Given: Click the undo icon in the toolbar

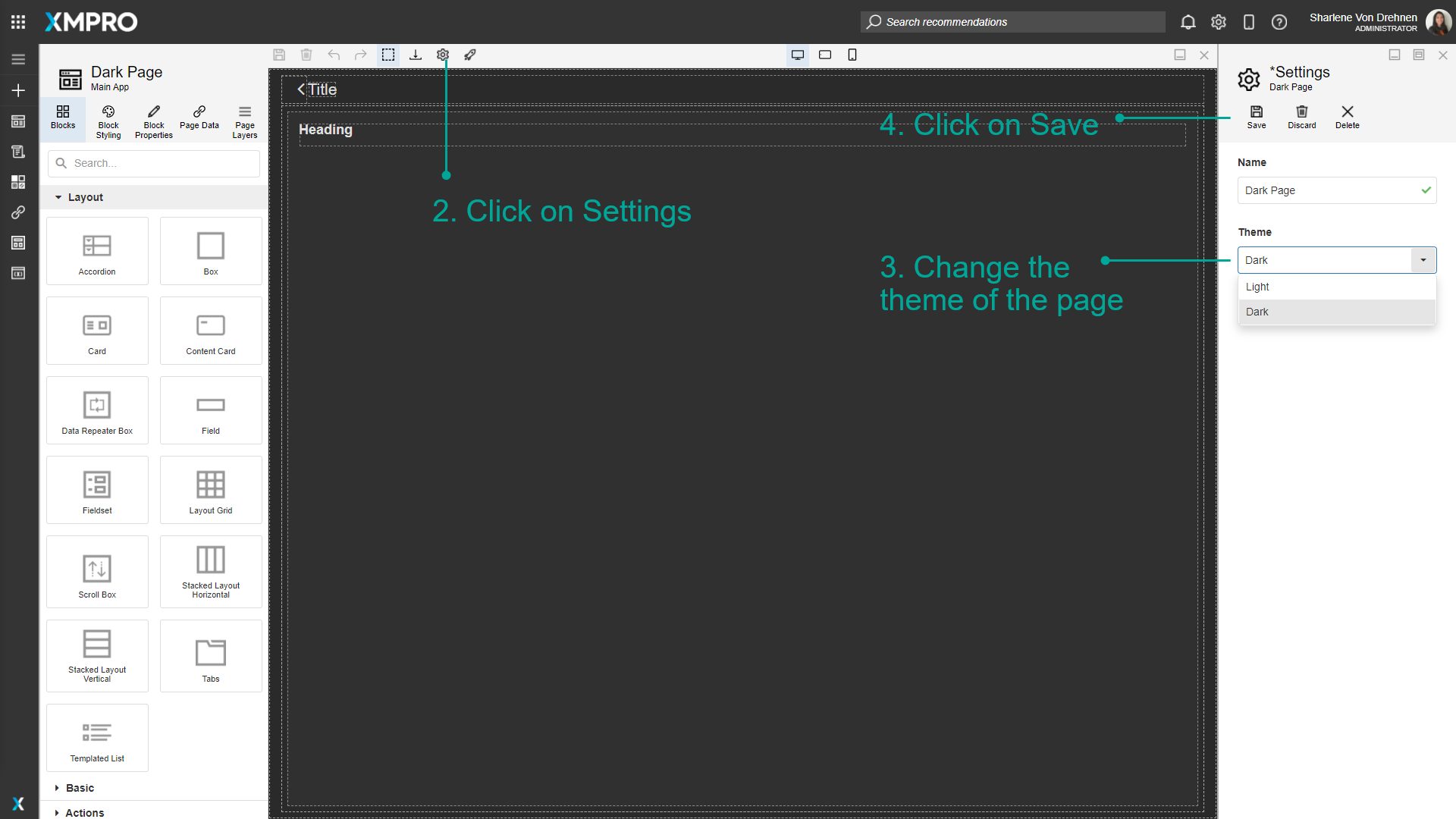Looking at the screenshot, I should pyautogui.click(x=334, y=55).
